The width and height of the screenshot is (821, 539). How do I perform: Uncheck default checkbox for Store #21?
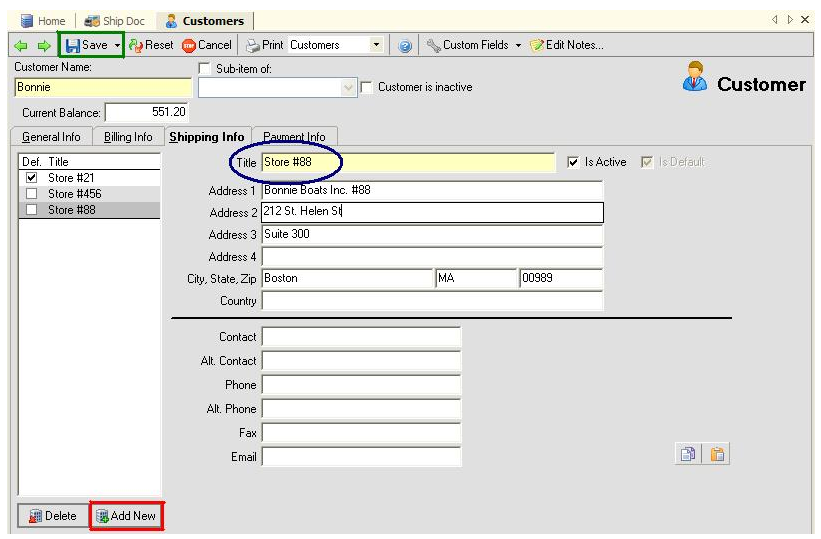(x=31, y=178)
